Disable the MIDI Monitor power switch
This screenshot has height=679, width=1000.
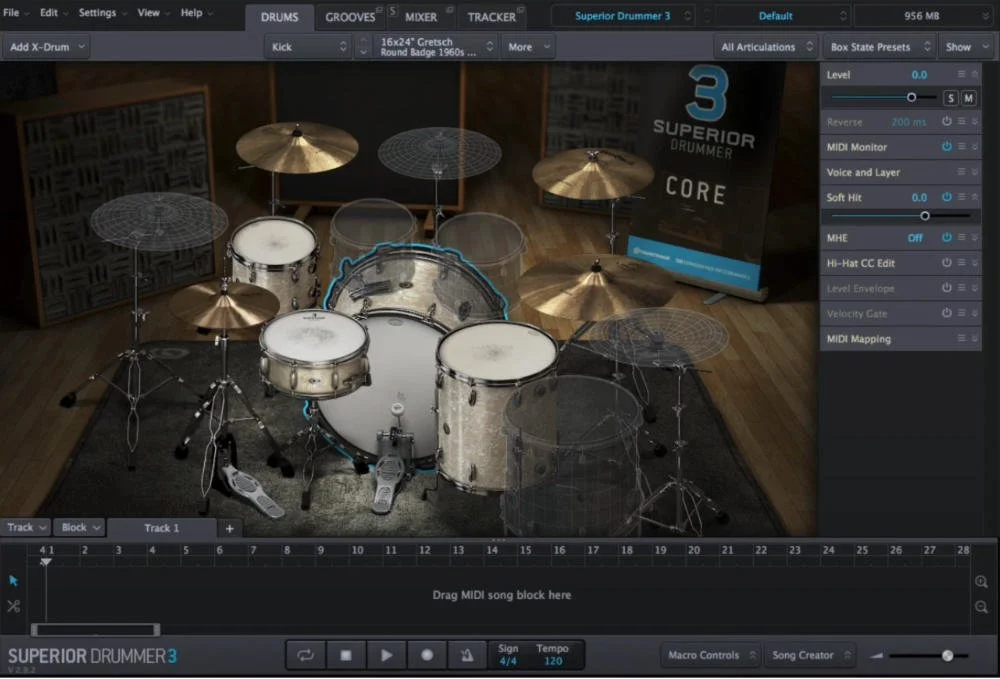click(x=946, y=147)
